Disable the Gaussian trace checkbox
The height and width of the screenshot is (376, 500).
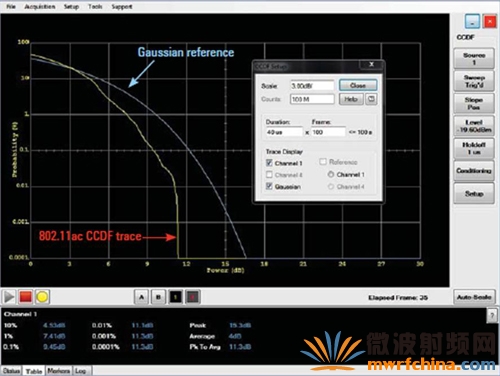[269, 186]
